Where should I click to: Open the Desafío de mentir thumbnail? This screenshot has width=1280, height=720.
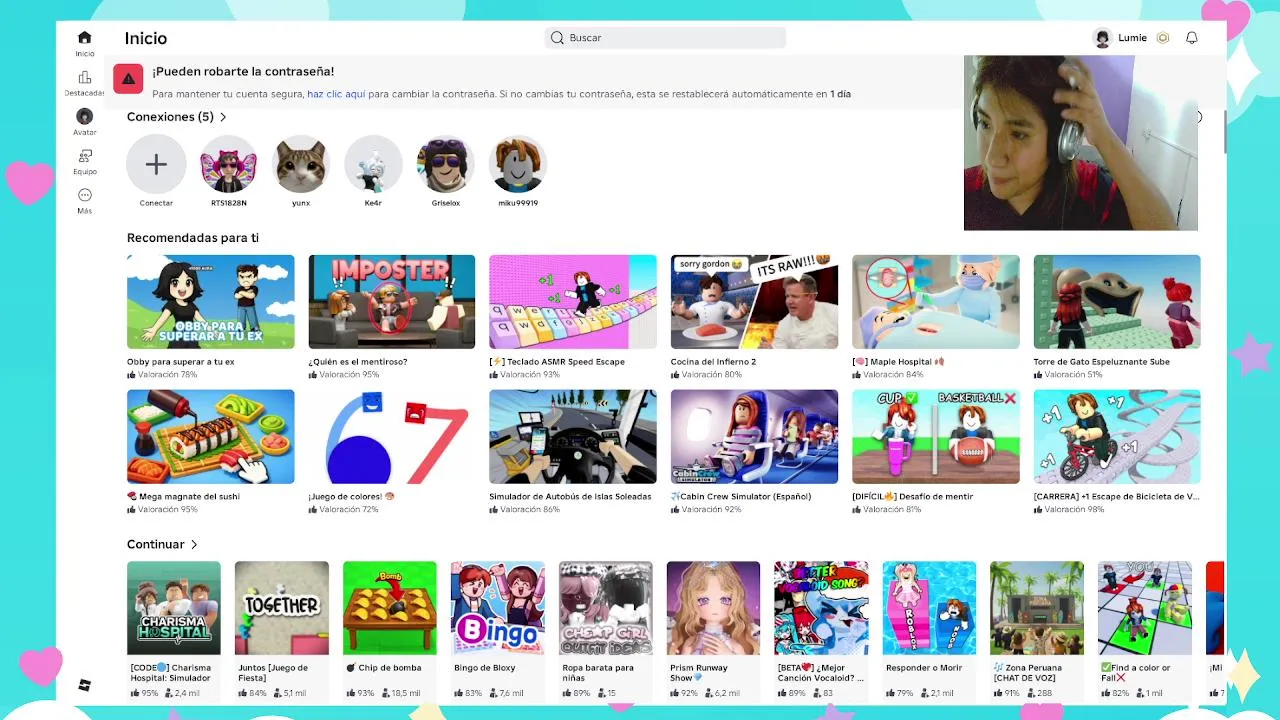click(936, 437)
